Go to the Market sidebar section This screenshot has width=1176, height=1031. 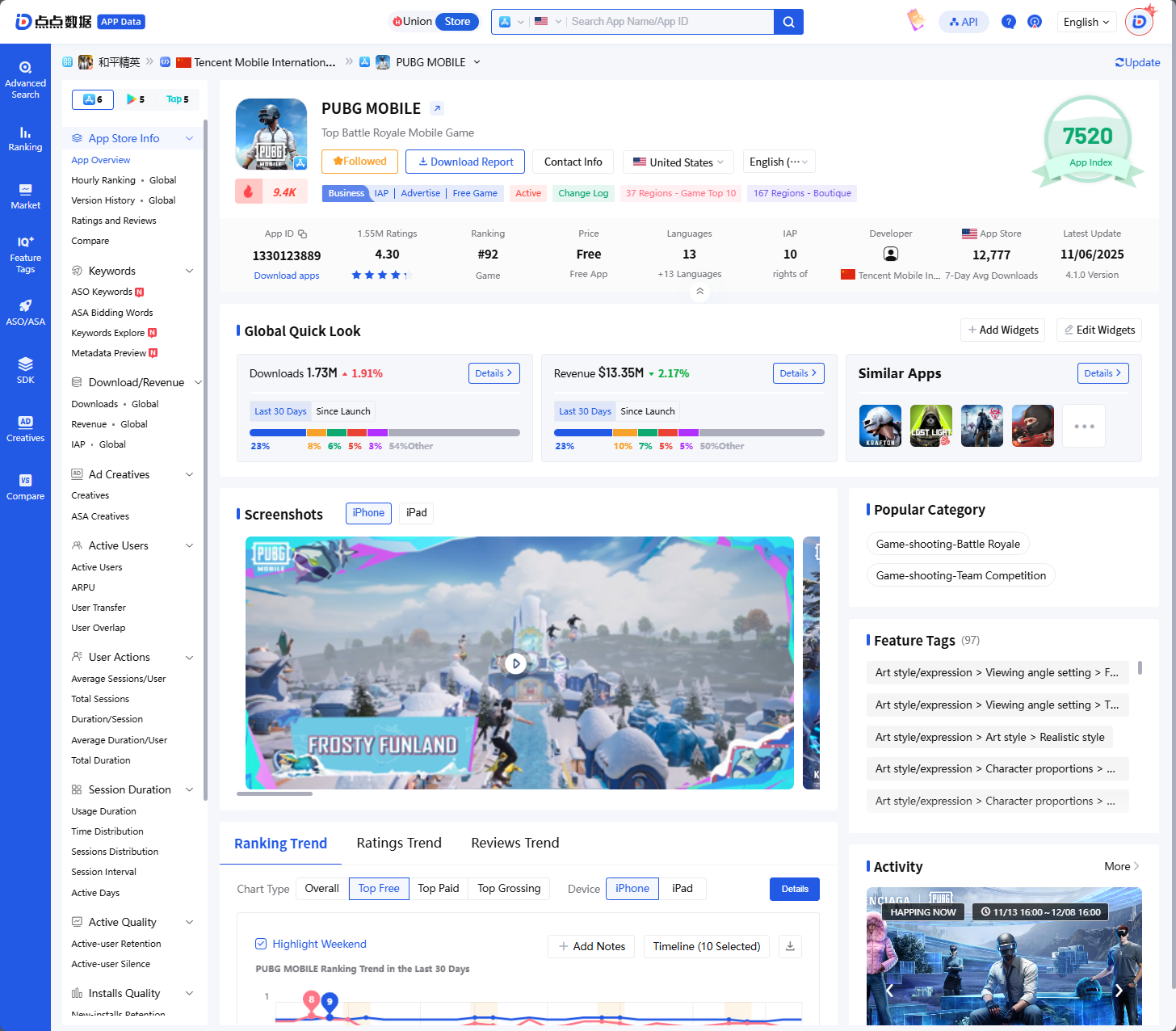click(25, 196)
